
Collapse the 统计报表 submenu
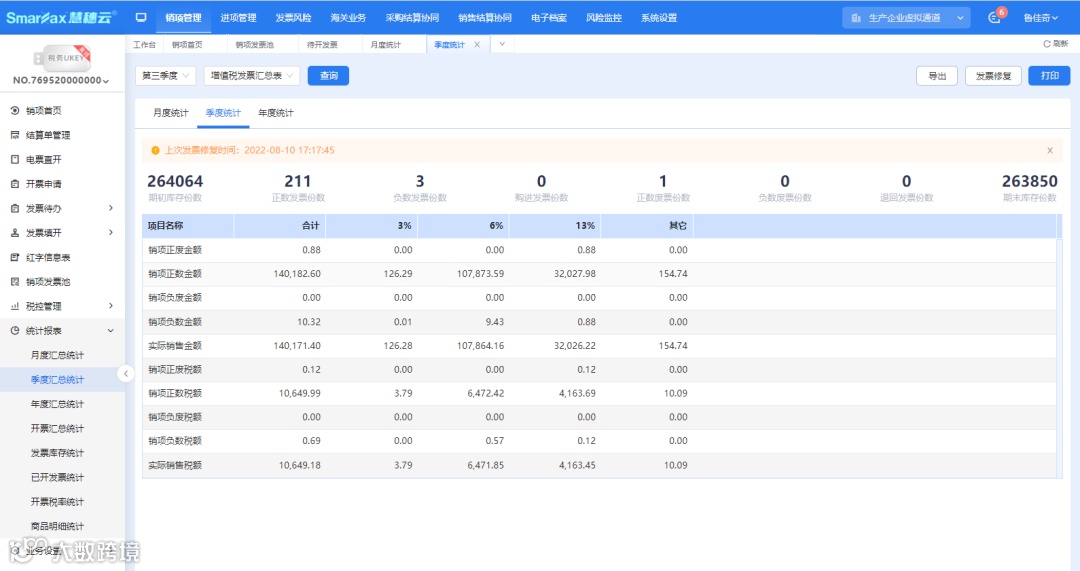111,331
